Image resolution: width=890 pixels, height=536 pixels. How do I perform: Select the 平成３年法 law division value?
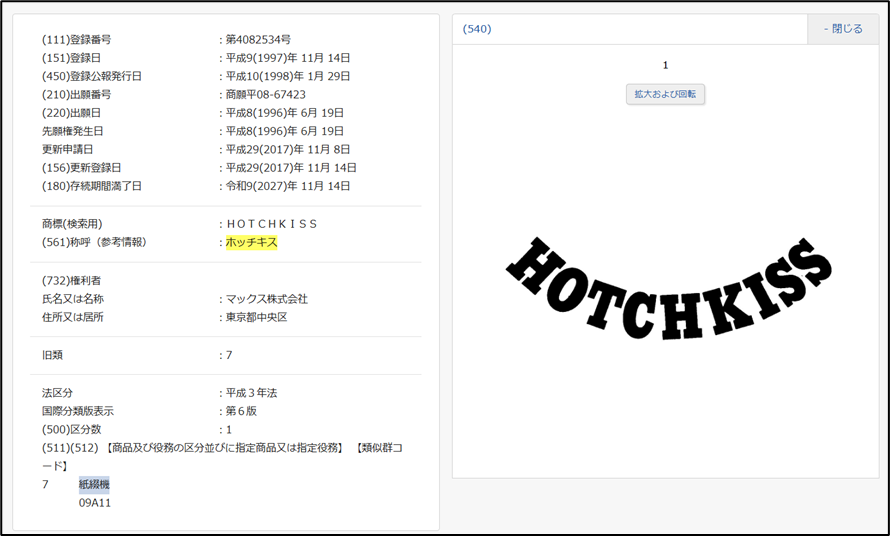[251, 393]
